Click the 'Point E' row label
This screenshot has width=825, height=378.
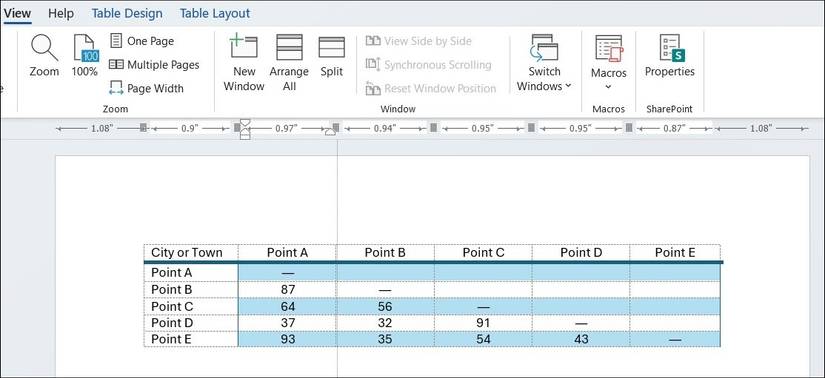tap(191, 340)
